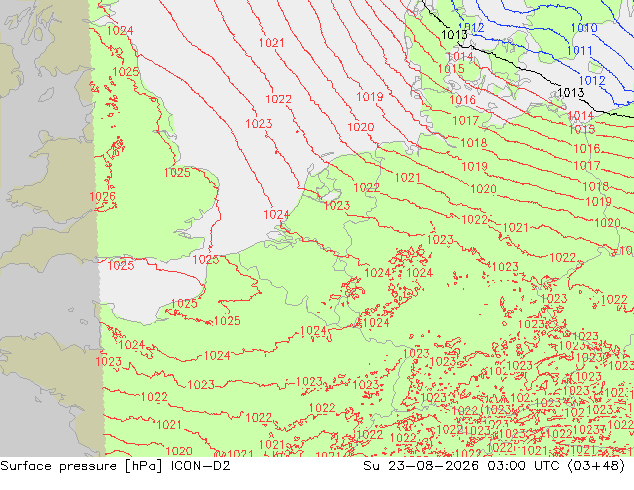Select the red 1026 pressure label
The width and height of the screenshot is (634, 490).
click(102, 196)
